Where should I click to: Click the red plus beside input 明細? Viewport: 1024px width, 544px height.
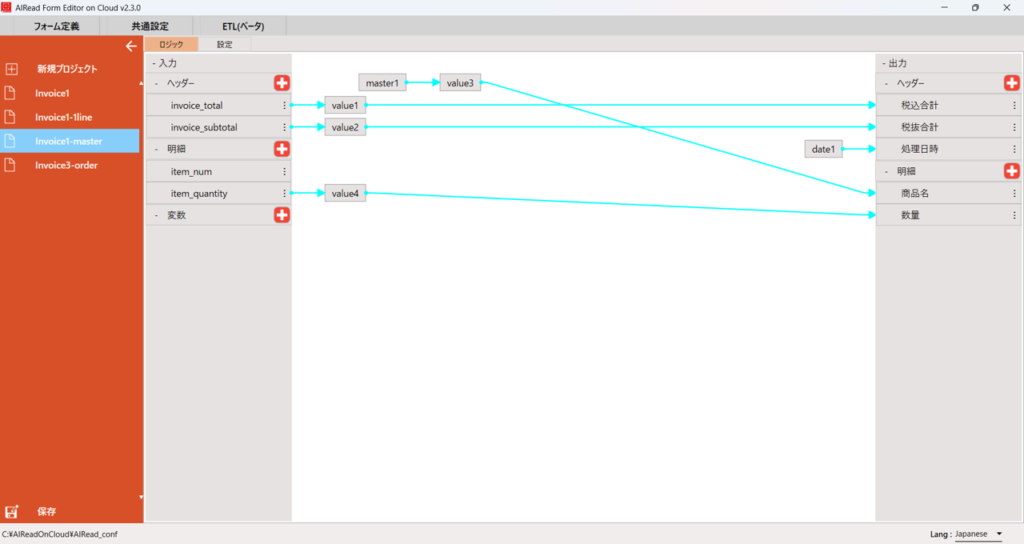point(282,149)
